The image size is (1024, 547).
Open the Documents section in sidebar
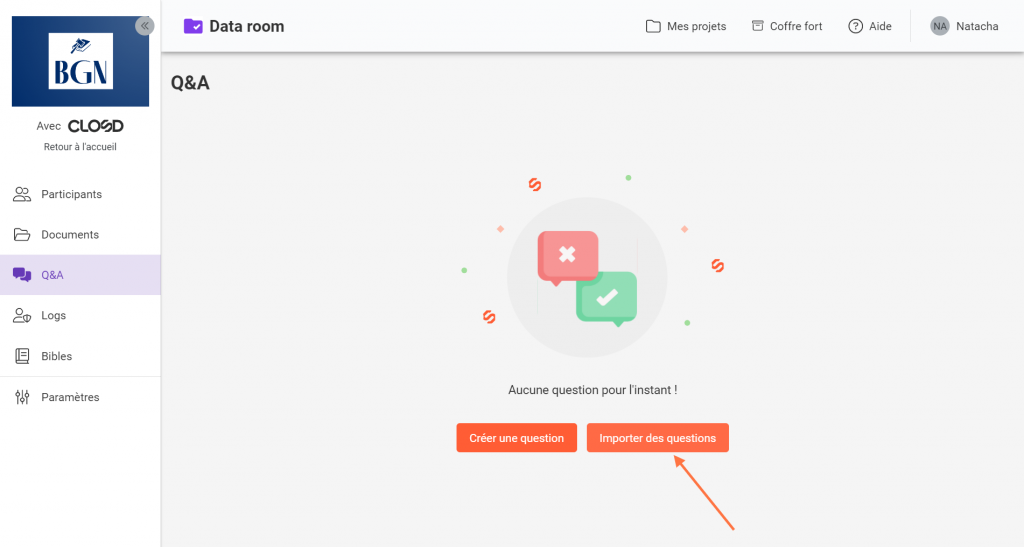coord(70,235)
